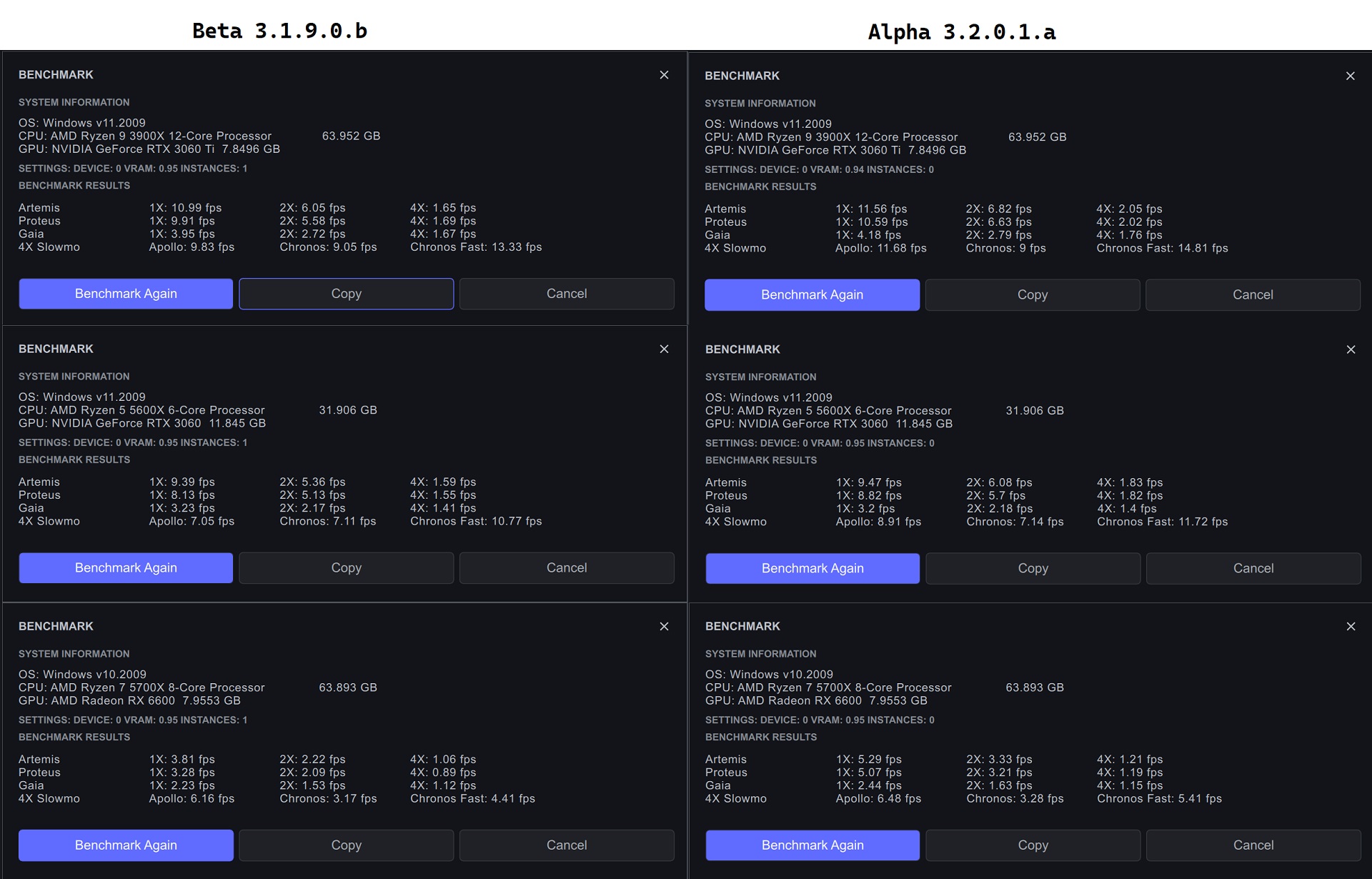Copy Beta RTX 3060 Ti benchmark results
Image resolution: width=1372 pixels, height=879 pixels.
click(x=346, y=294)
